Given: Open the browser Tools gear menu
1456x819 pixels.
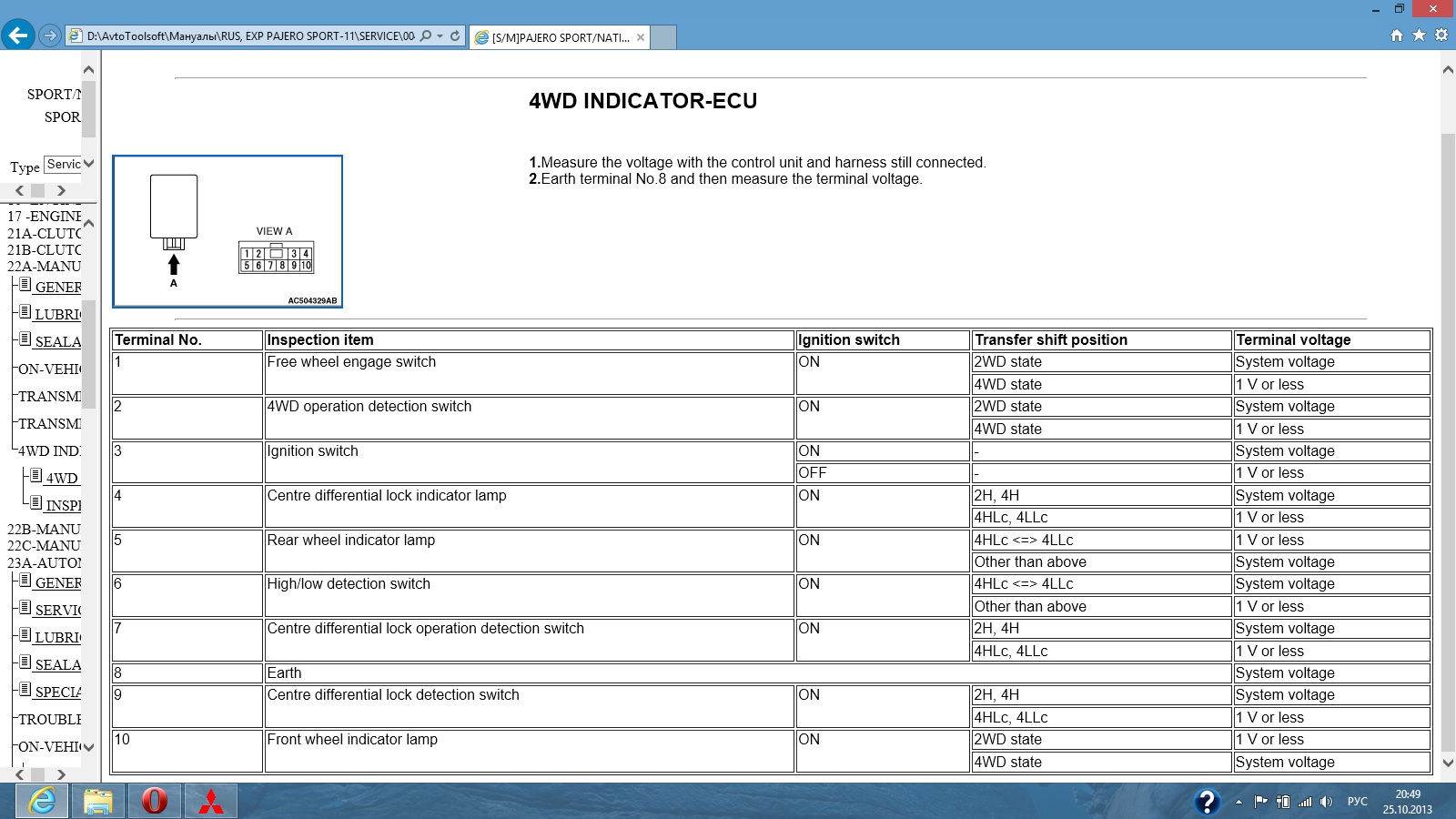Looking at the screenshot, I should 1441,35.
